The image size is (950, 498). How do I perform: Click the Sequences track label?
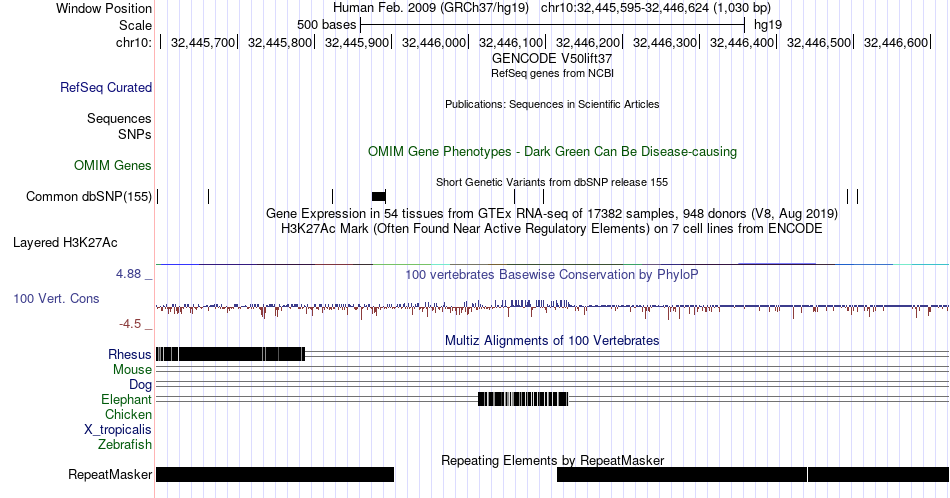point(119,119)
